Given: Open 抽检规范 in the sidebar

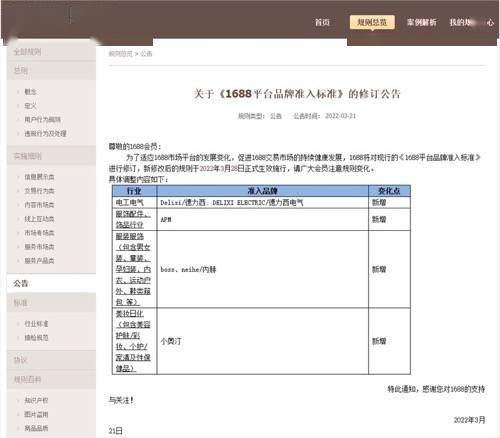Looking at the screenshot, I should click(36, 338).
